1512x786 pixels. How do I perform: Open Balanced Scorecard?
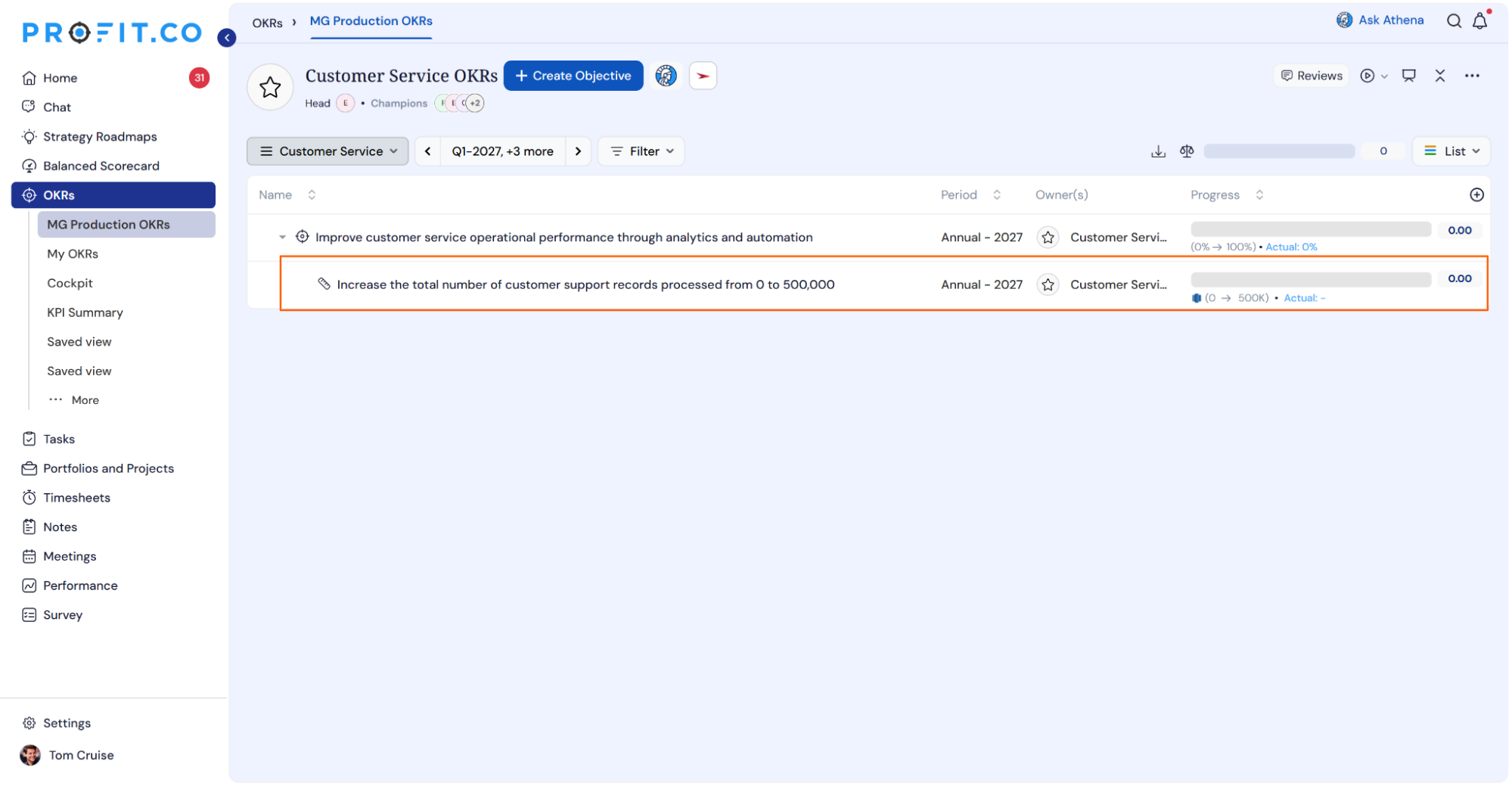coord(101,166)
